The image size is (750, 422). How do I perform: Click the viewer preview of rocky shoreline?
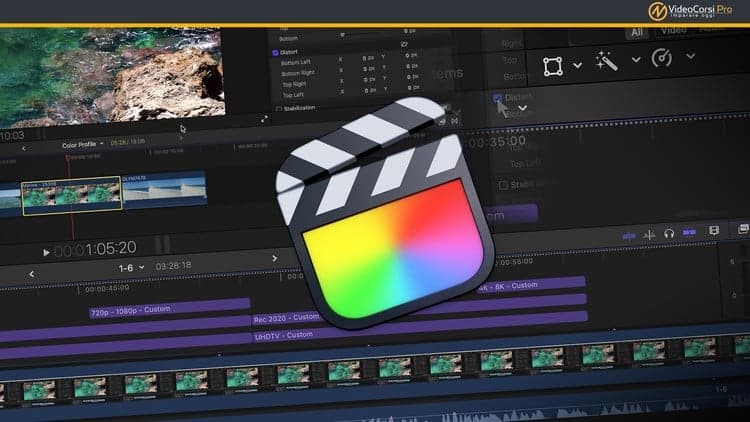click(x=112, y=78)
